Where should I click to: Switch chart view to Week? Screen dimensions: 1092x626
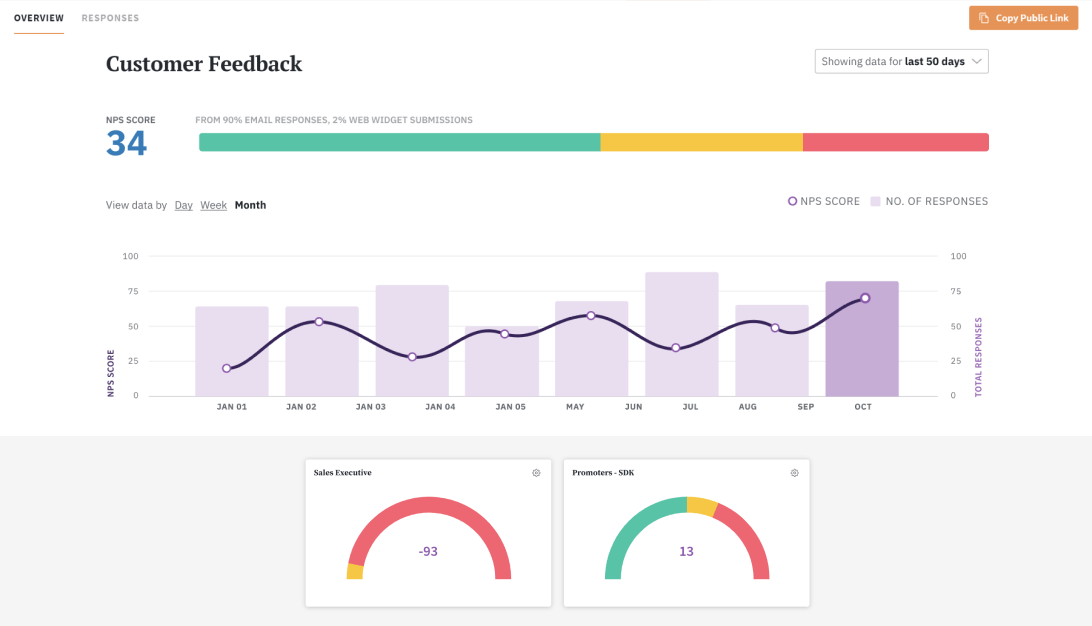point(213,205)
